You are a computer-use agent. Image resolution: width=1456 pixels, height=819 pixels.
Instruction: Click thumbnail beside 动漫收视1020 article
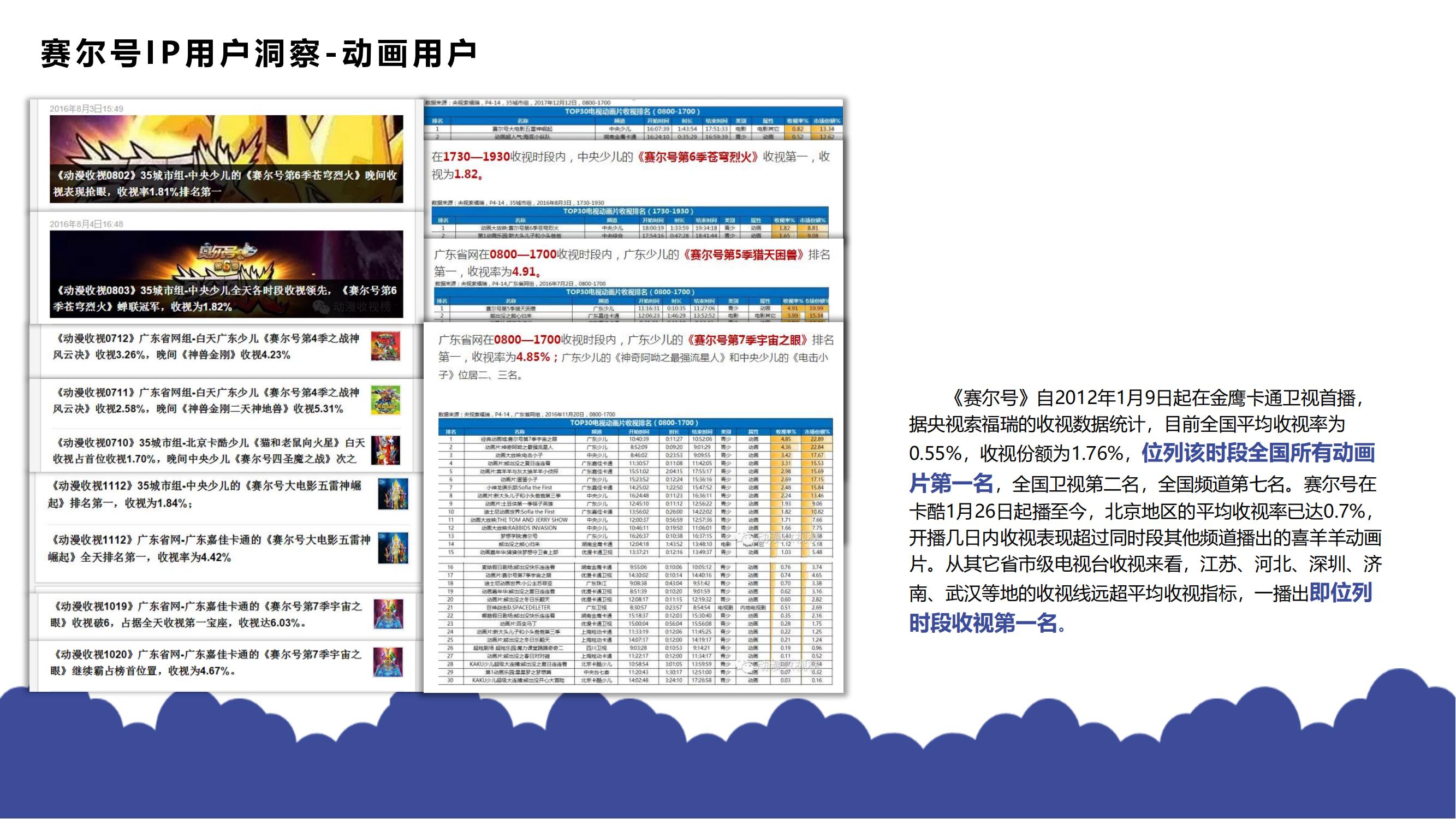(388, 662)
